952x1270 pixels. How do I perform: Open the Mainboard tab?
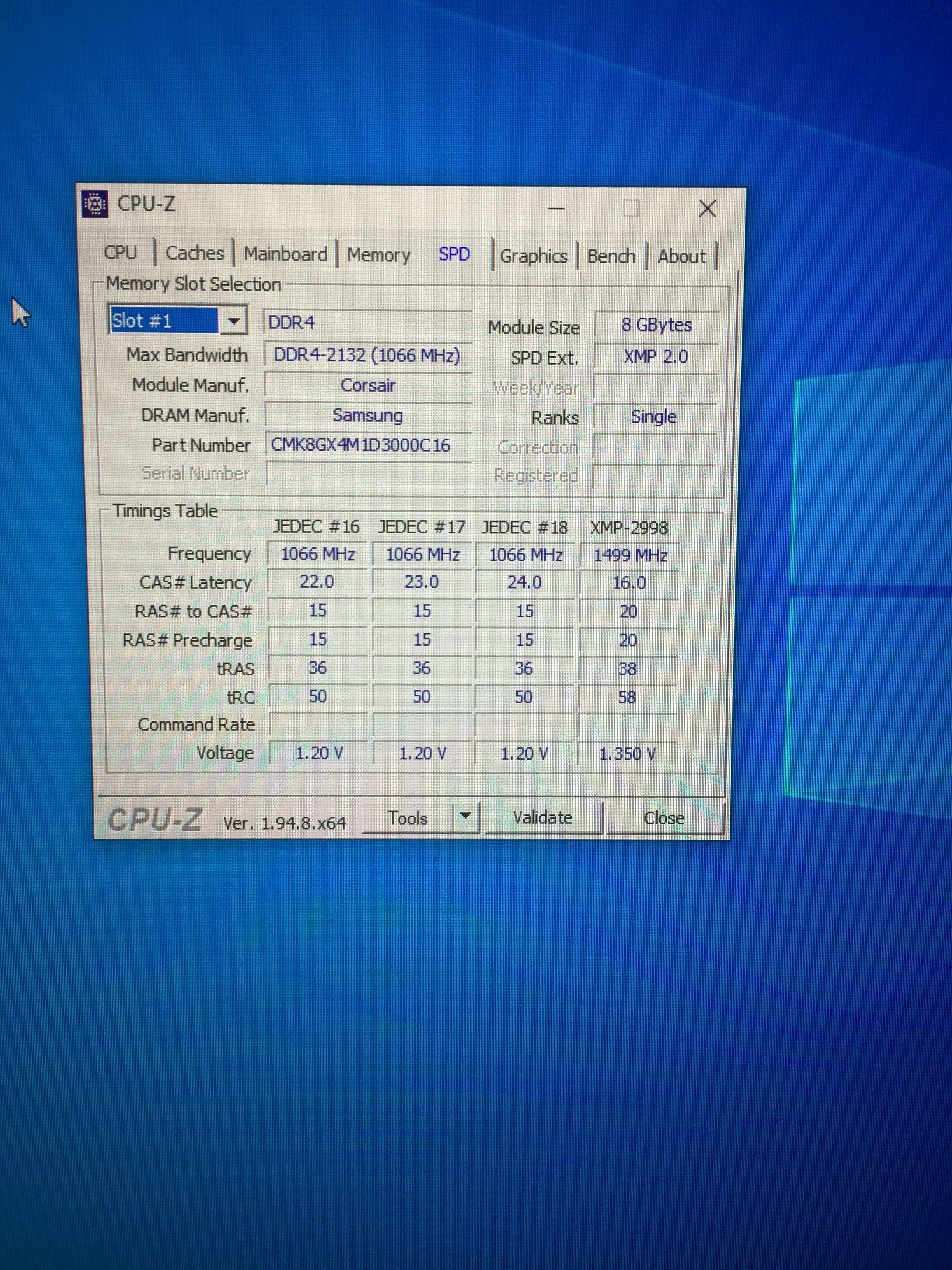point(285,254)
